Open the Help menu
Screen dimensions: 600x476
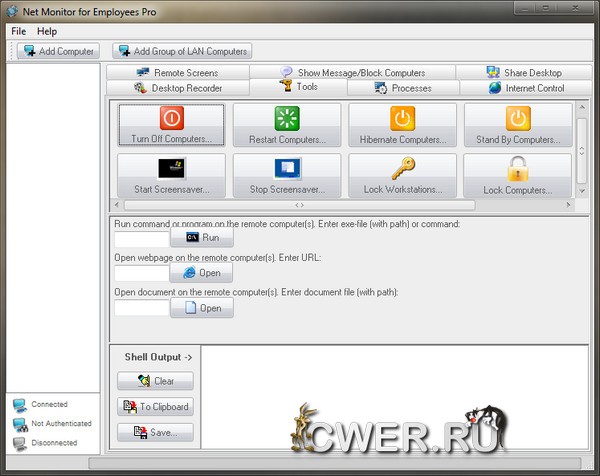47,31
